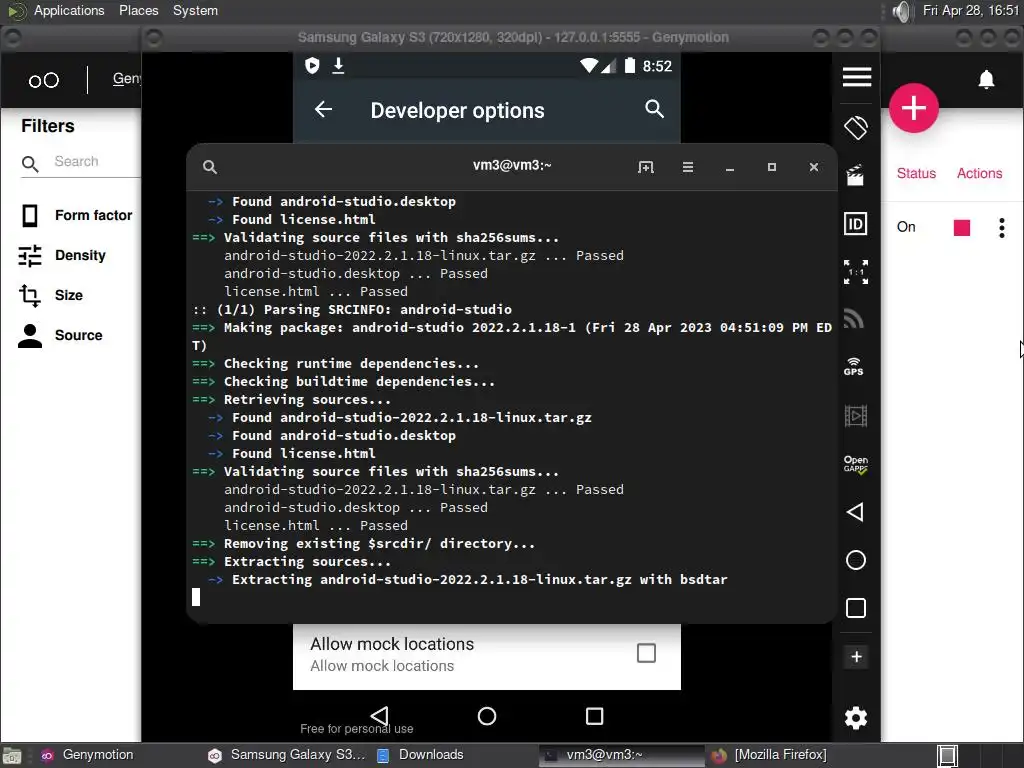Expand the Size filter

(x=51, y=295)
